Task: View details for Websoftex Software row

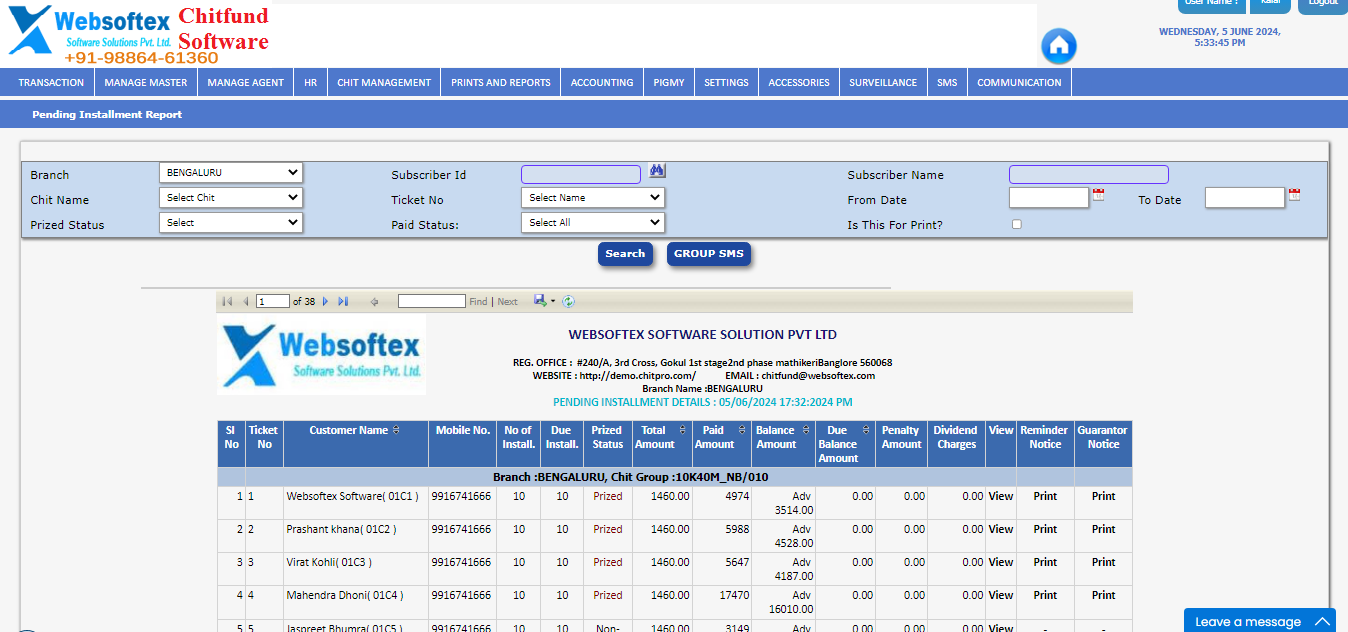Action: (1001, 496)
